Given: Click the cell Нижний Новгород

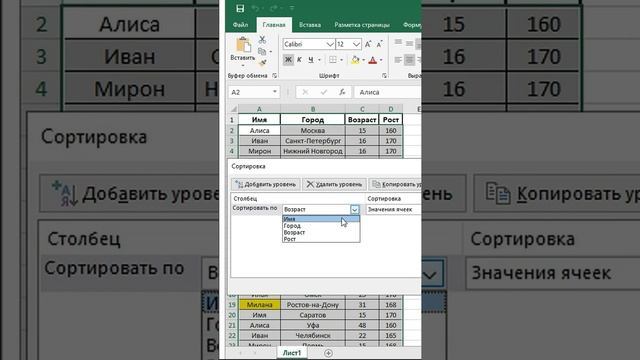Looking at the screenshot, I should click(313, 151).
